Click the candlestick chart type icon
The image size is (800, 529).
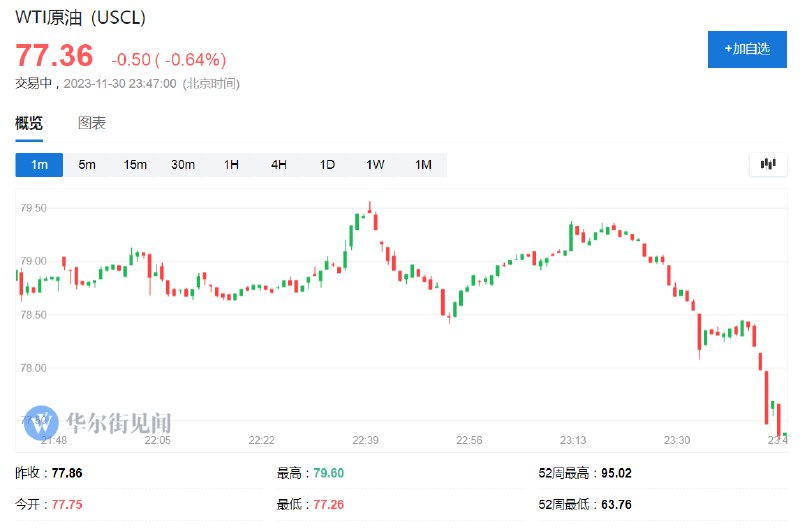coord(768,164)
